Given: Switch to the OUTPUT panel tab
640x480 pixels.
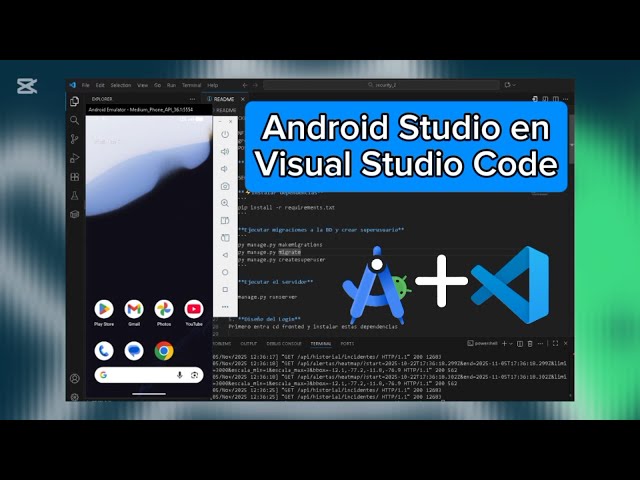Looking at the screenshot, I should tap(249, 344).
